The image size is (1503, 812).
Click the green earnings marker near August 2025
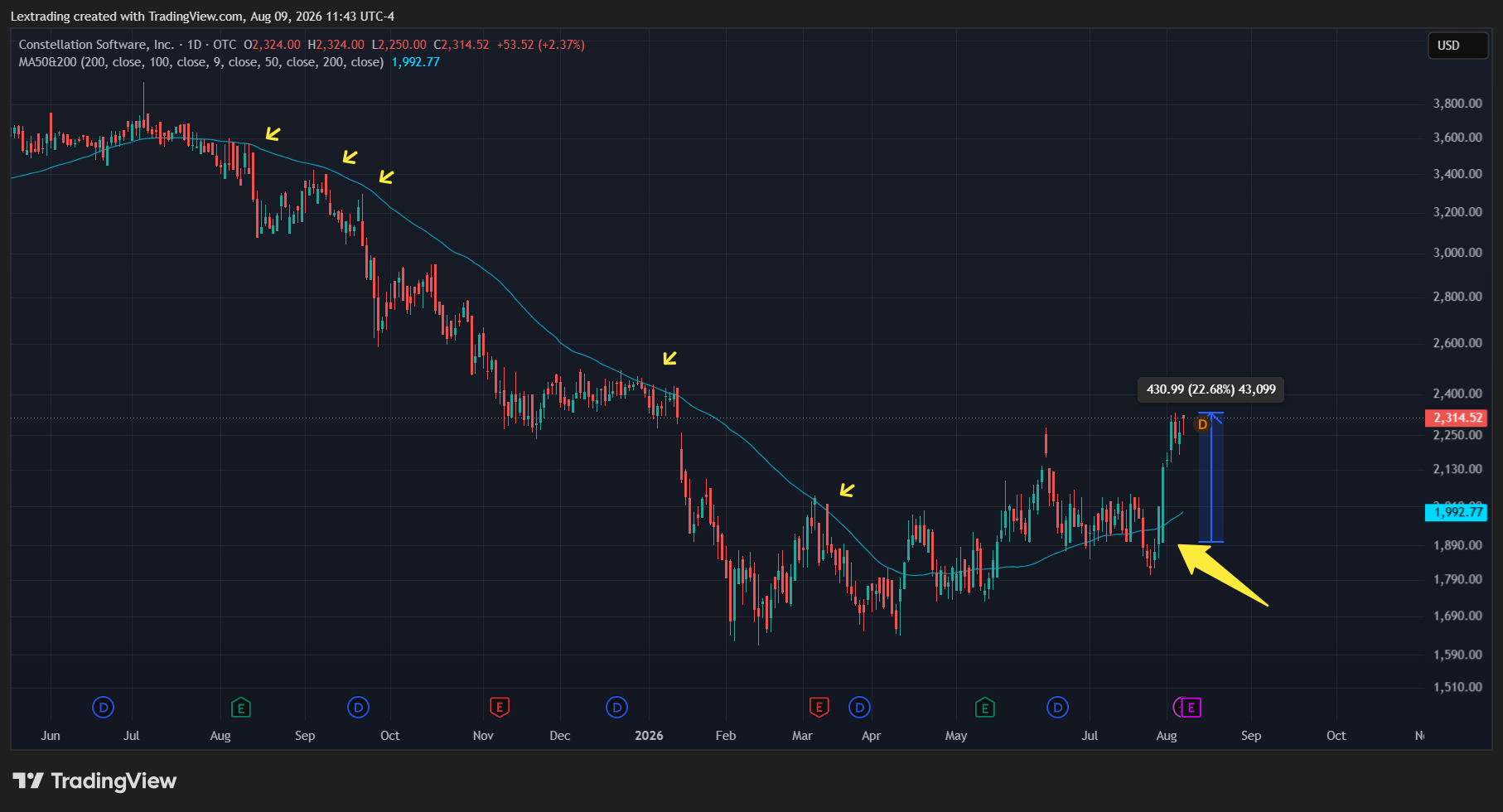[x=240, y=708]
